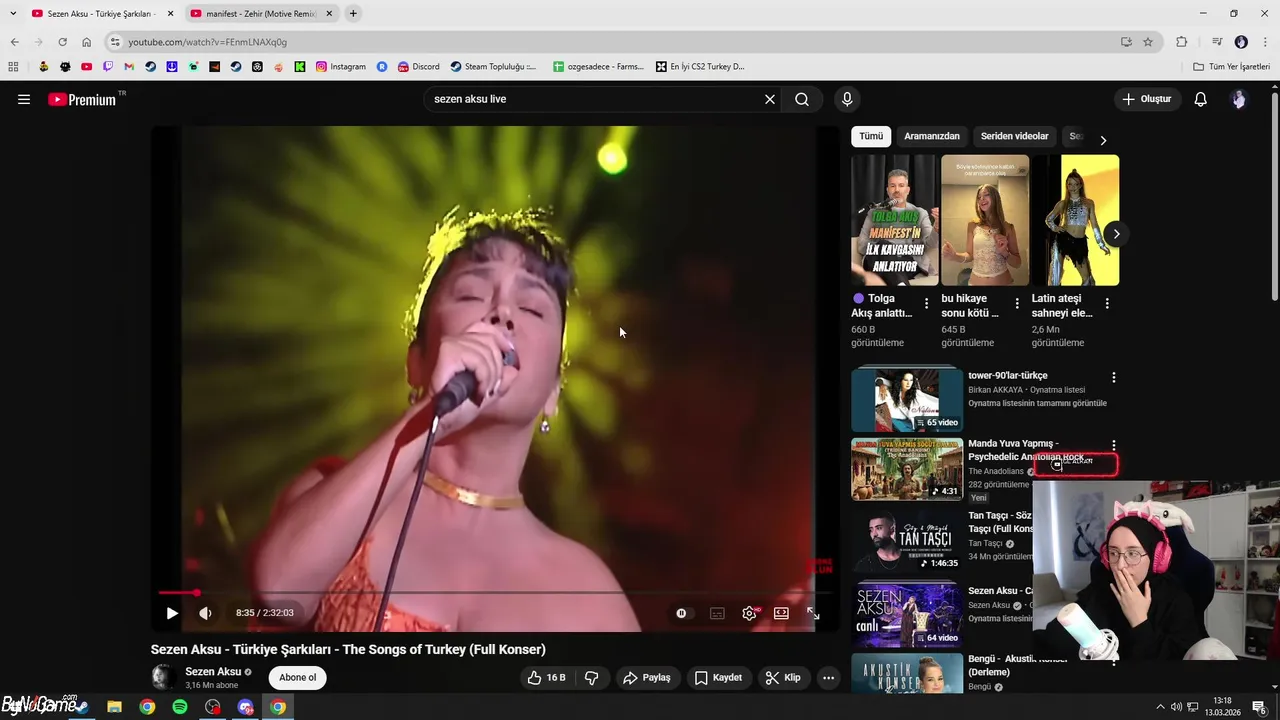Open the Sezen Aksu channel name
This screenshot has height=720, width=1280.
point(213,671)
